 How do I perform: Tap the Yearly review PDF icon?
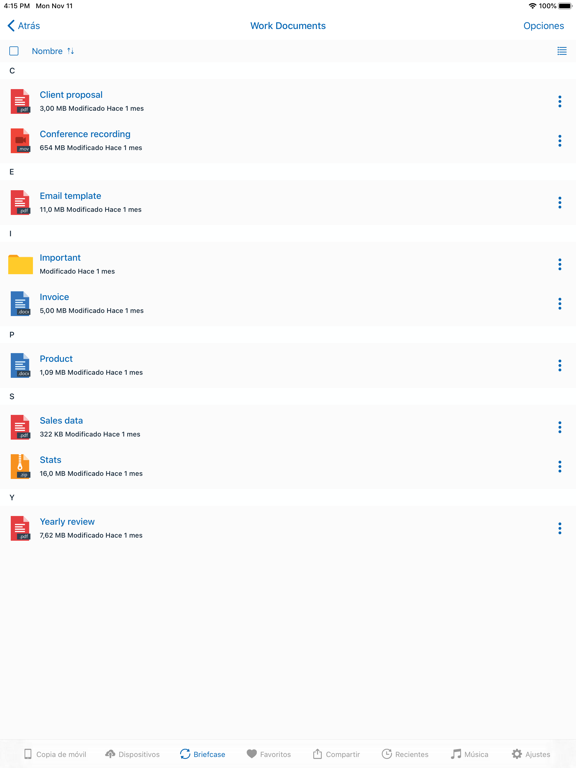point(20,528)
